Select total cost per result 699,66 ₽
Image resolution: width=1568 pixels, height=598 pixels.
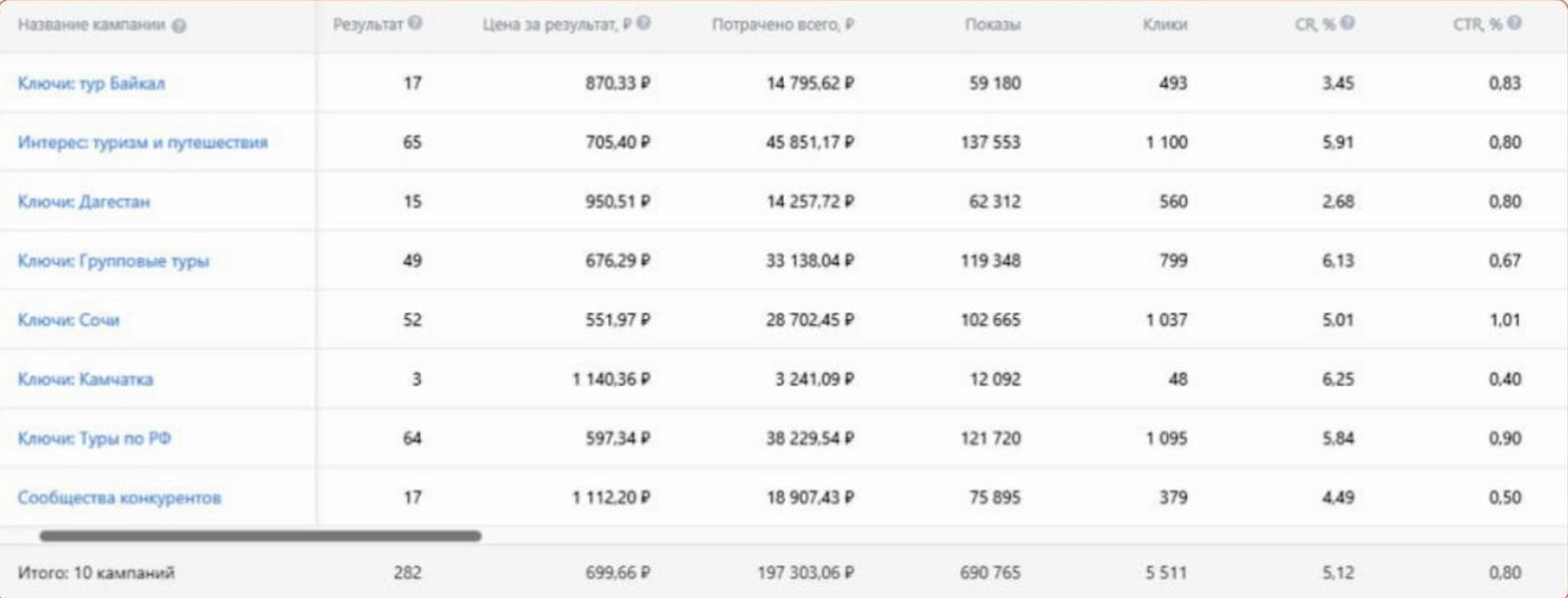click(x=618, y=572)
